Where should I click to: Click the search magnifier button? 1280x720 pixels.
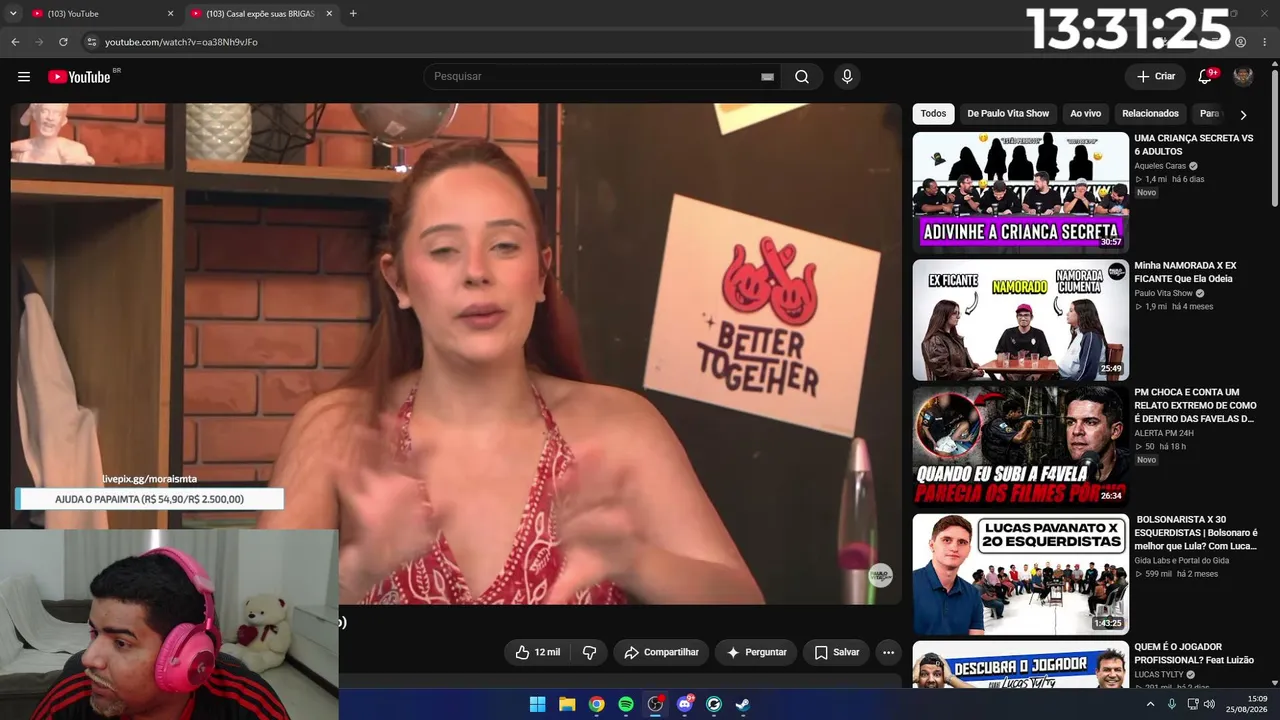point(802,77)
